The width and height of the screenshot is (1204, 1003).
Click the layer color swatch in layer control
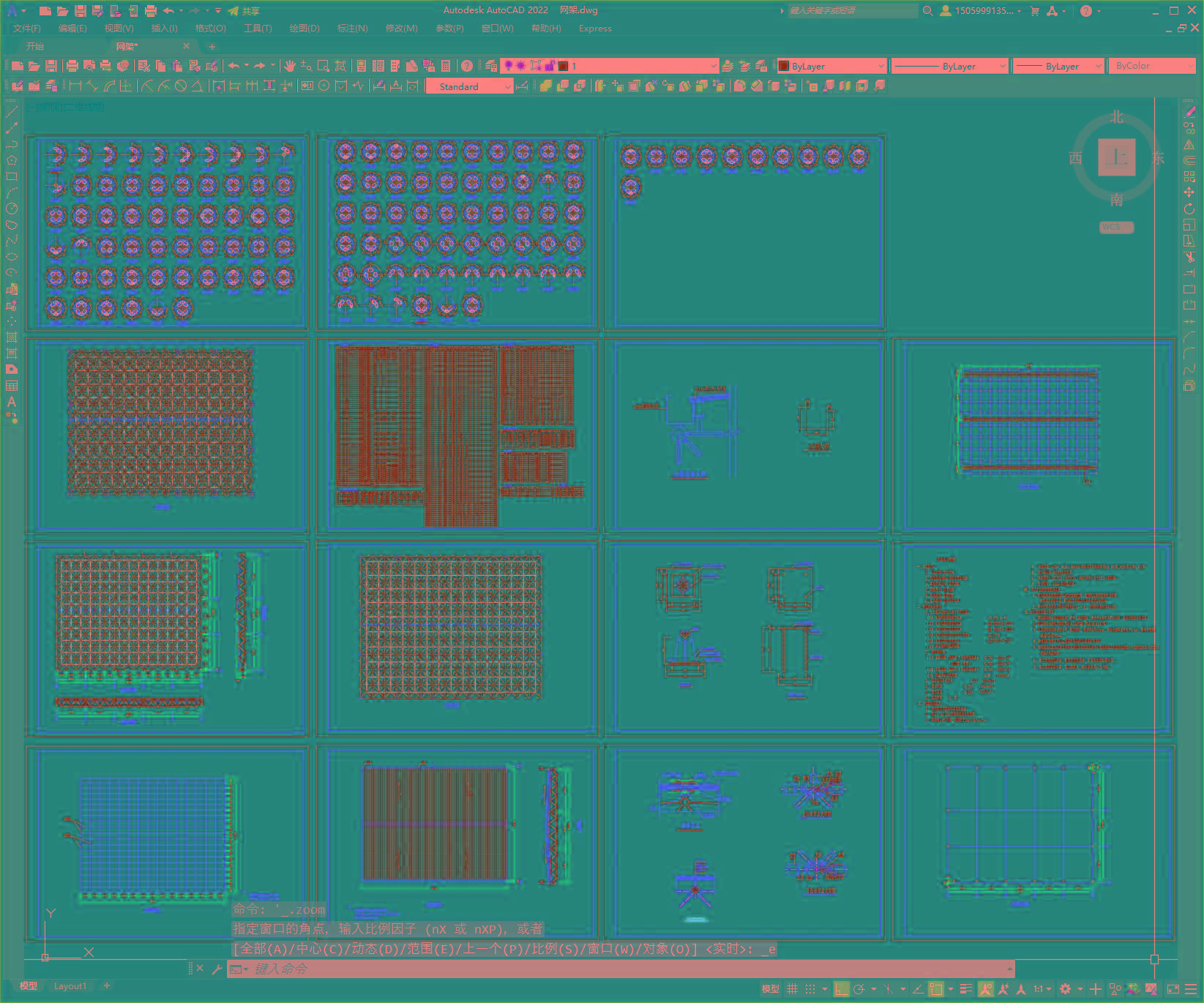point(564,66)
